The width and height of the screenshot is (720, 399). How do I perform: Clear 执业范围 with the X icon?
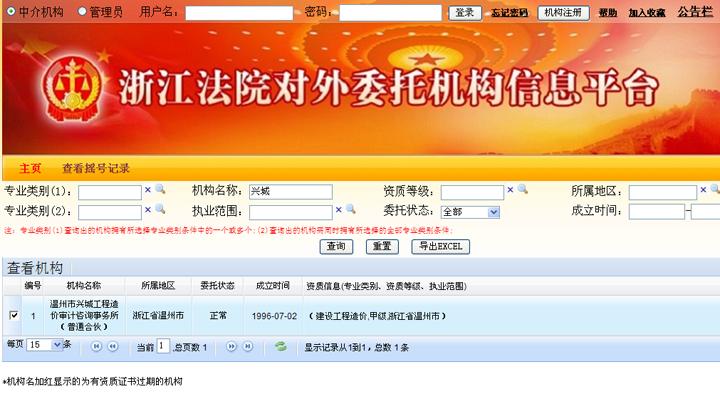tap(338, 210)
